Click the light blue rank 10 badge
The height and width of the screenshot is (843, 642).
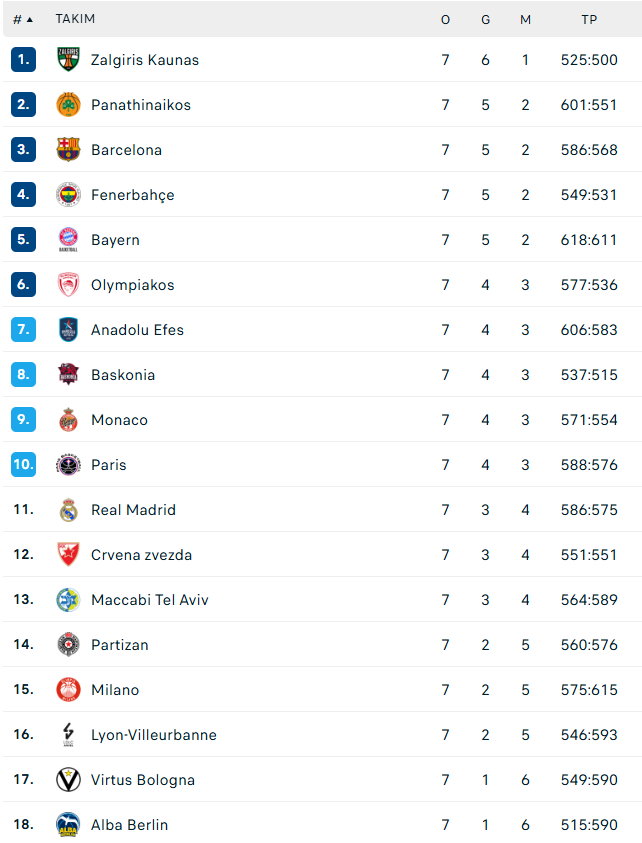point(23,465)
